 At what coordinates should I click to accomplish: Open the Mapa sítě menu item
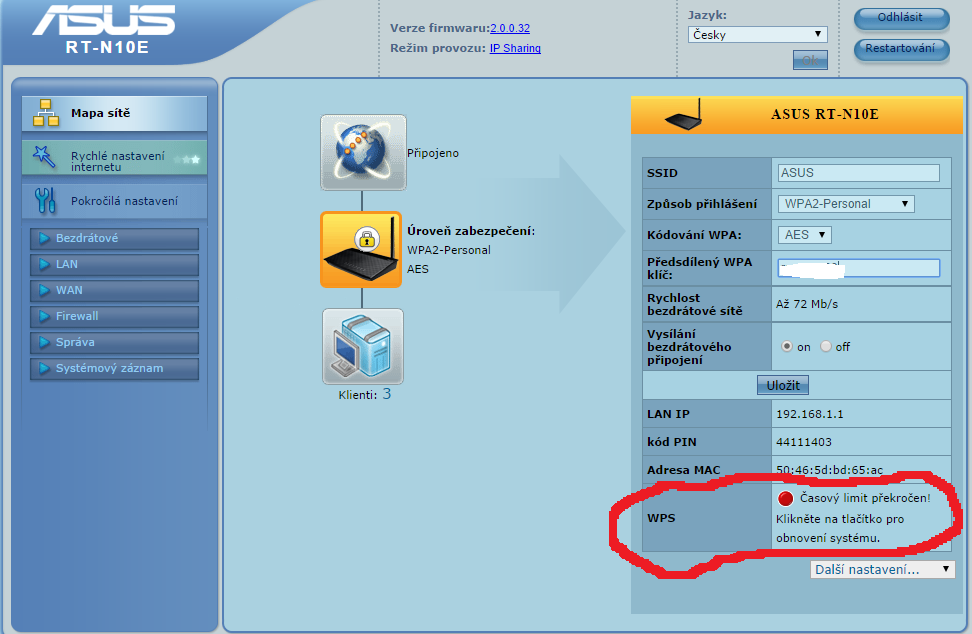(x=114, y=113)
